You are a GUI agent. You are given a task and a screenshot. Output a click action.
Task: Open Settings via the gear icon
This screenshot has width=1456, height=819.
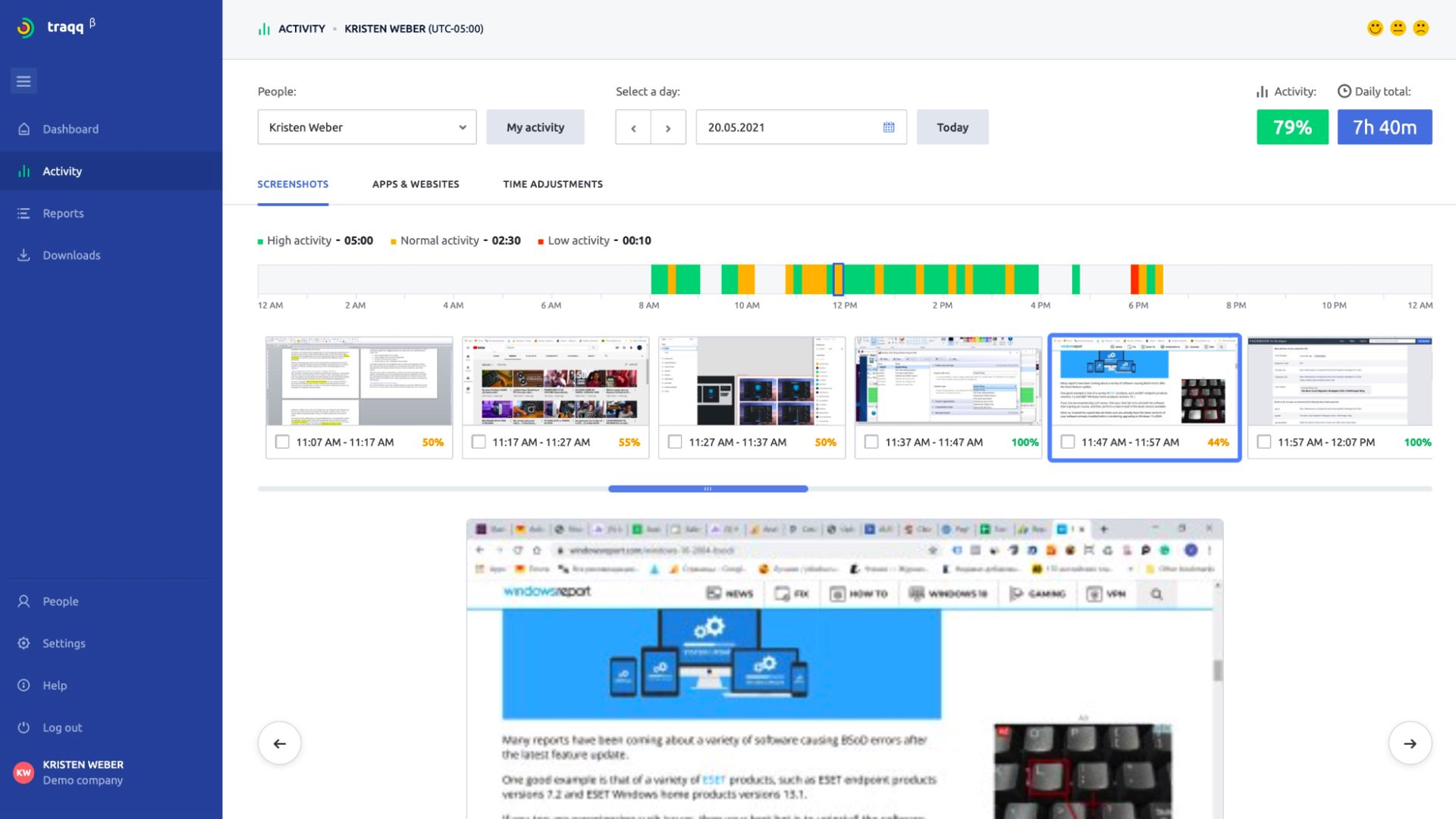[24, 642]
